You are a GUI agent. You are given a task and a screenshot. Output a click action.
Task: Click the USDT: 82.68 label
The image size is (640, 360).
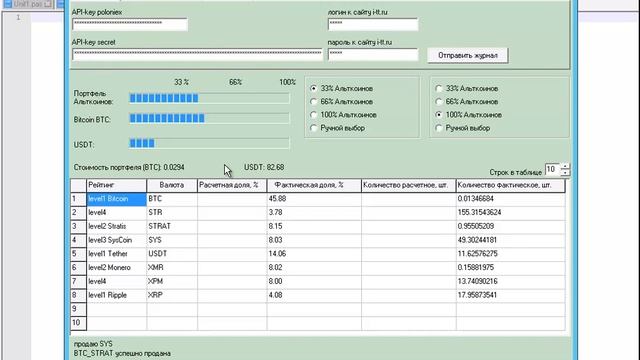(x=264, y=167)
